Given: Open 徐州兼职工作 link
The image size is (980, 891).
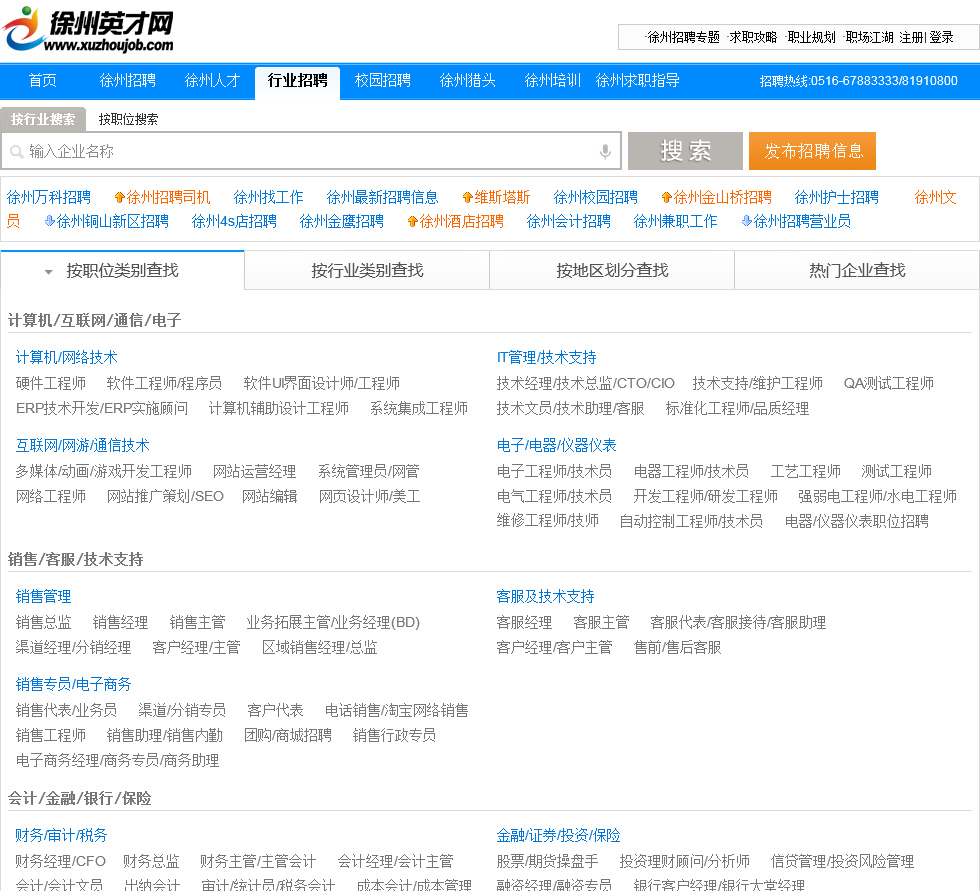Looking at the screenshot, I should 676,221.
